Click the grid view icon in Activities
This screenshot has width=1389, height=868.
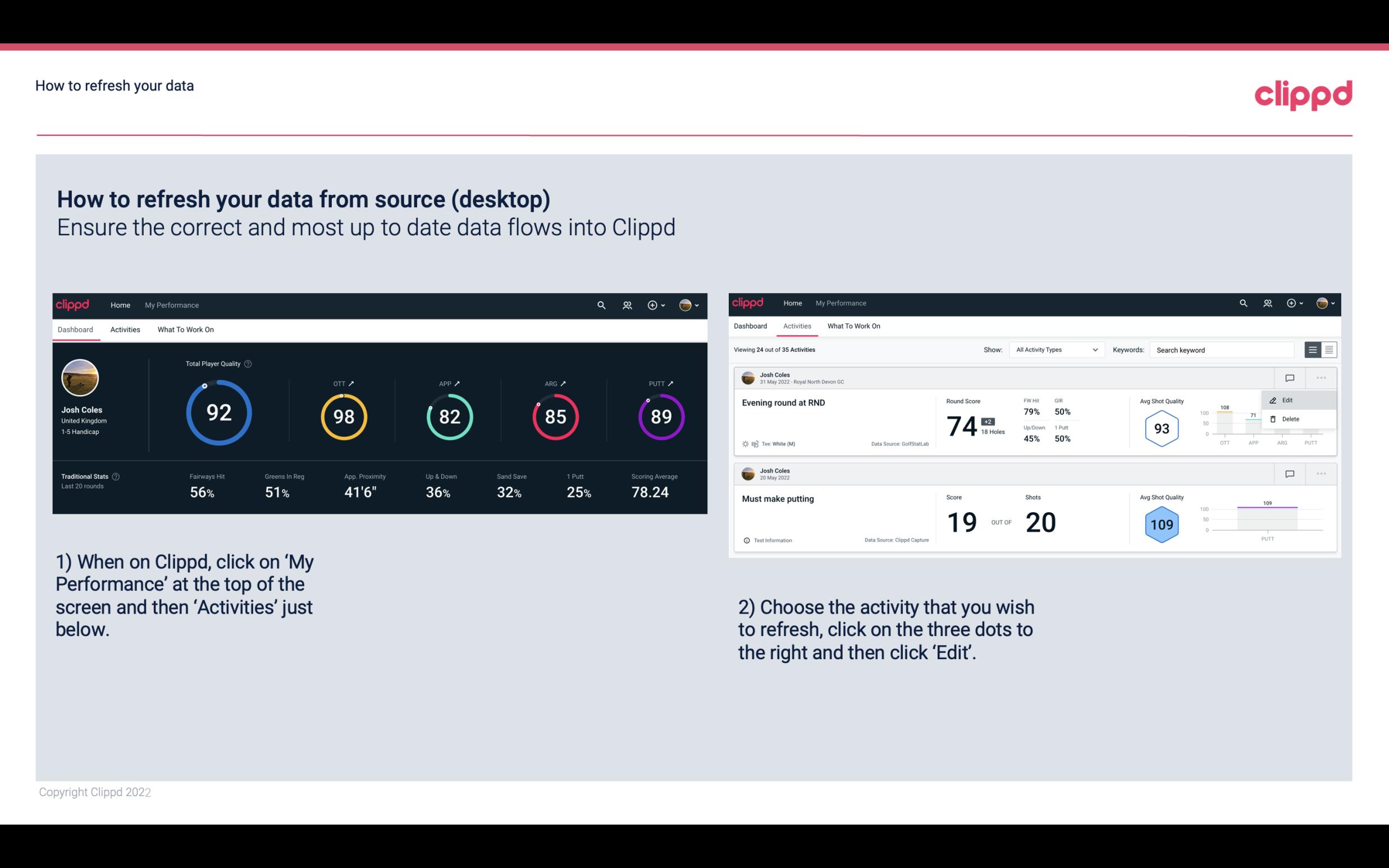[1328, 349]
